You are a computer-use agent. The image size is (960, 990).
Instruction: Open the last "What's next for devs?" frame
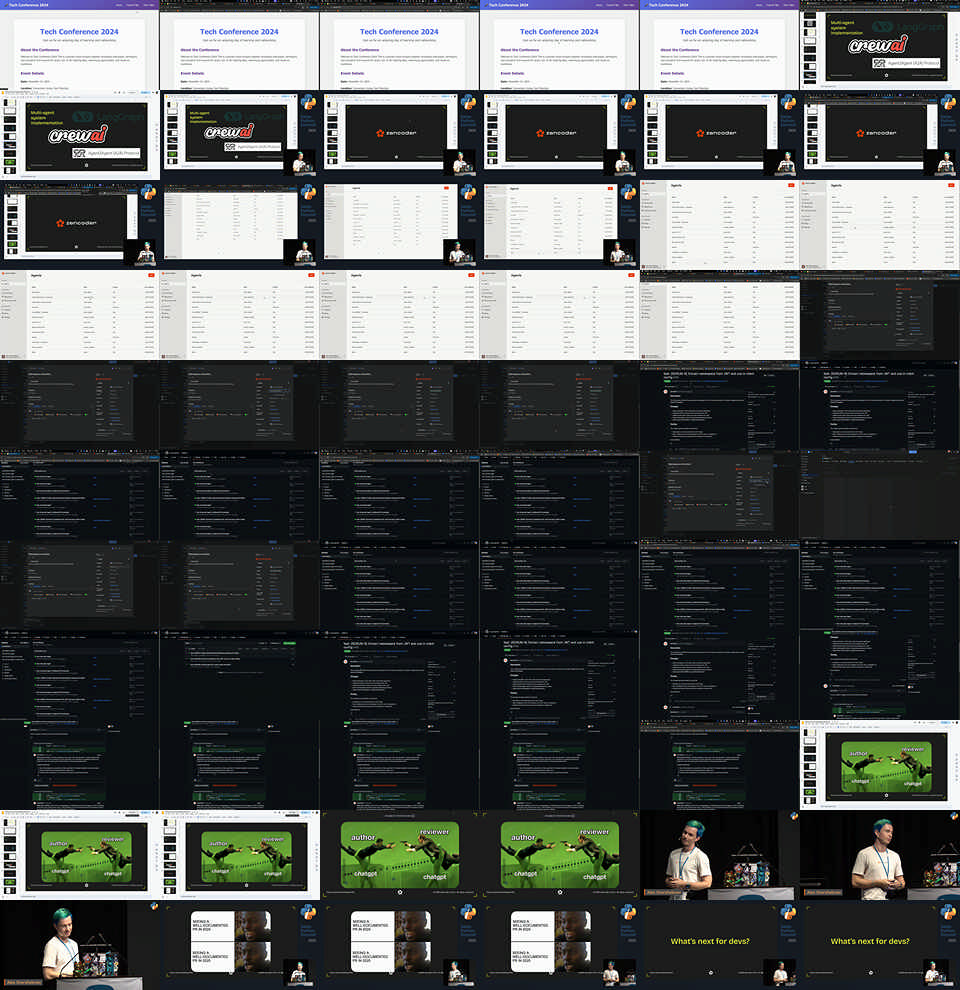coord(880,945)
